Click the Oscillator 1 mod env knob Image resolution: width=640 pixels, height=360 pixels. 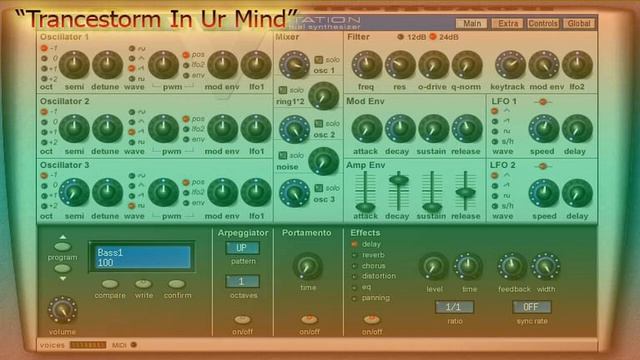click(222, 64)
